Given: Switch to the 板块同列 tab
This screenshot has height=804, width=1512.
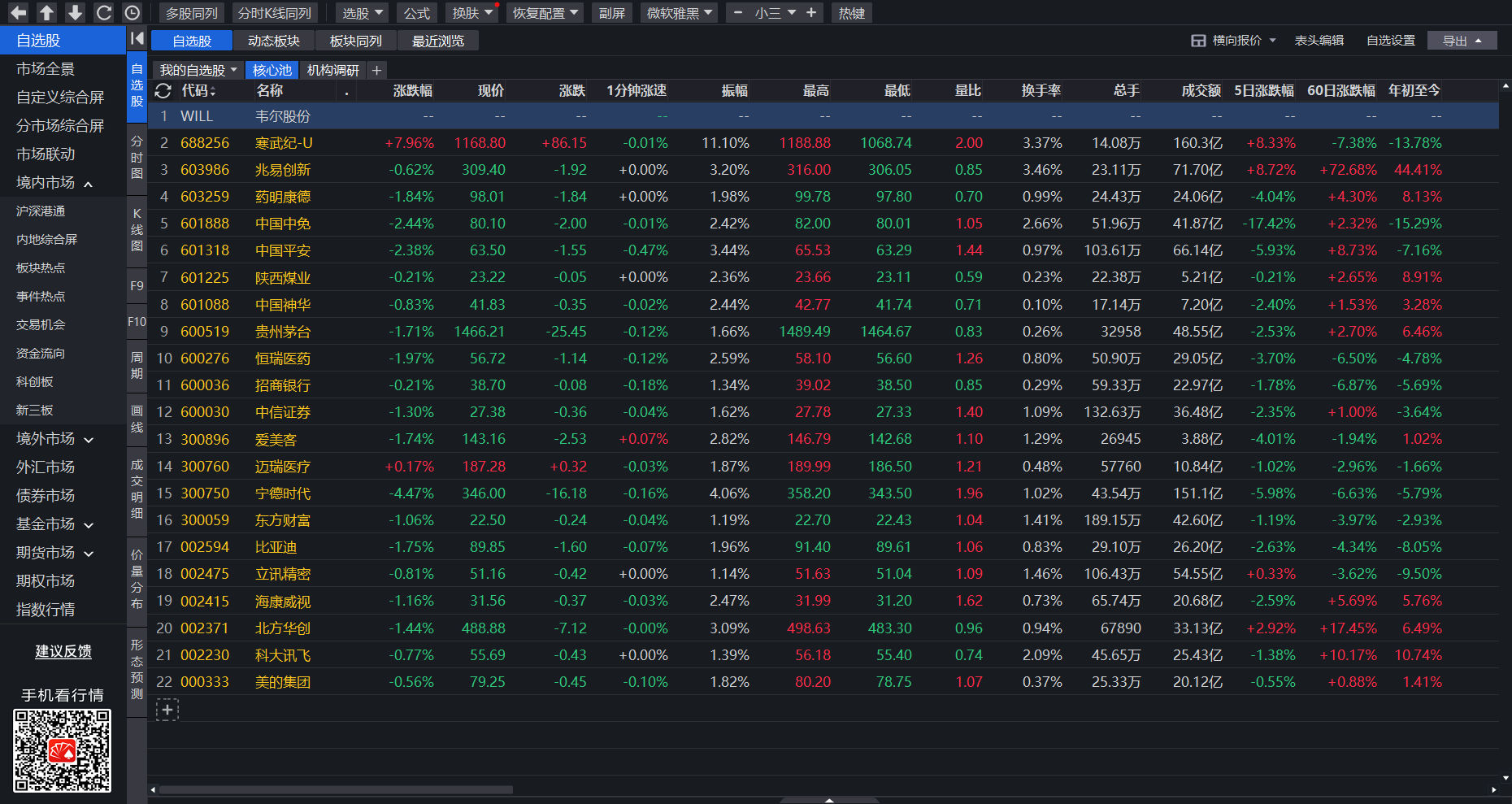Looking at the screenshot, I should coord(356,41).
